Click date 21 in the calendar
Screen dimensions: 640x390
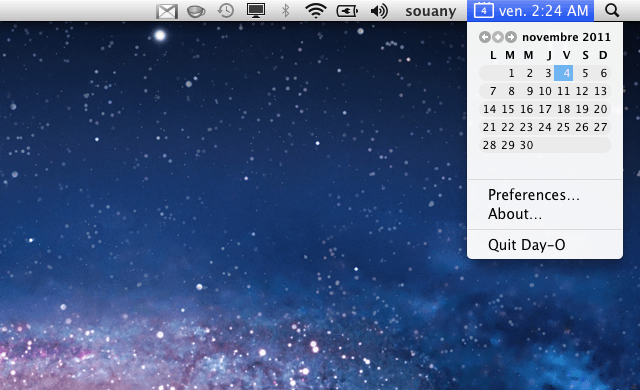(489, 127)
